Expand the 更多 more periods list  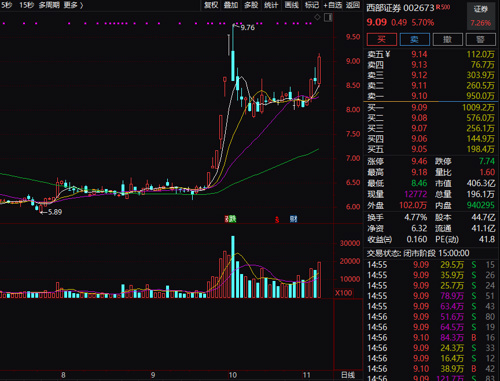[x=73, y=5]
